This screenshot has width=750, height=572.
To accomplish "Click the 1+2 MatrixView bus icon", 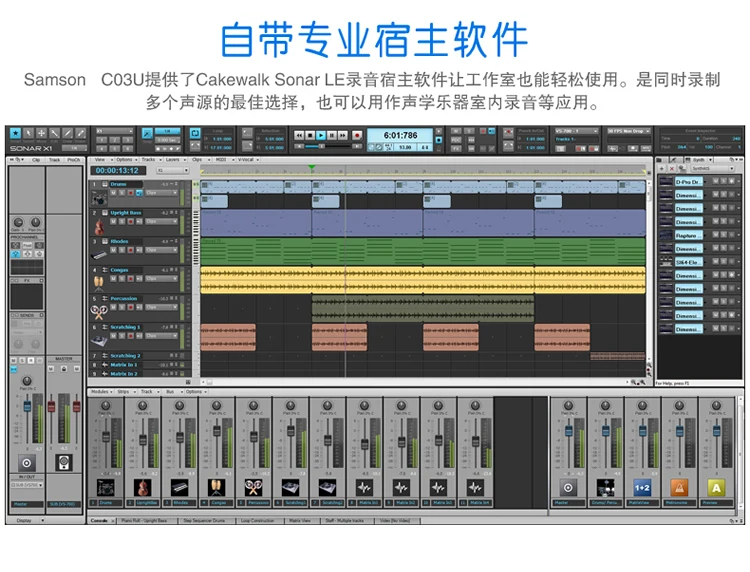I will click(x=642, y=488).
